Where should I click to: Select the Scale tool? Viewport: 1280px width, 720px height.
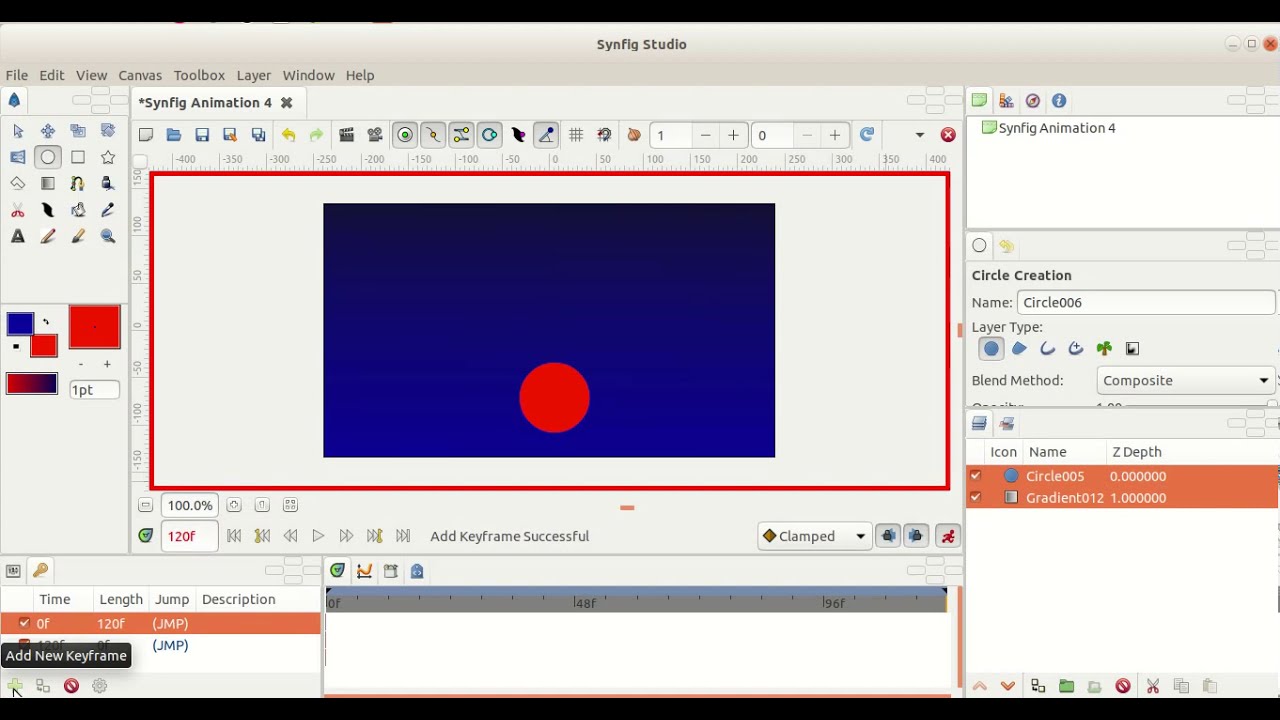coord(78,131)
